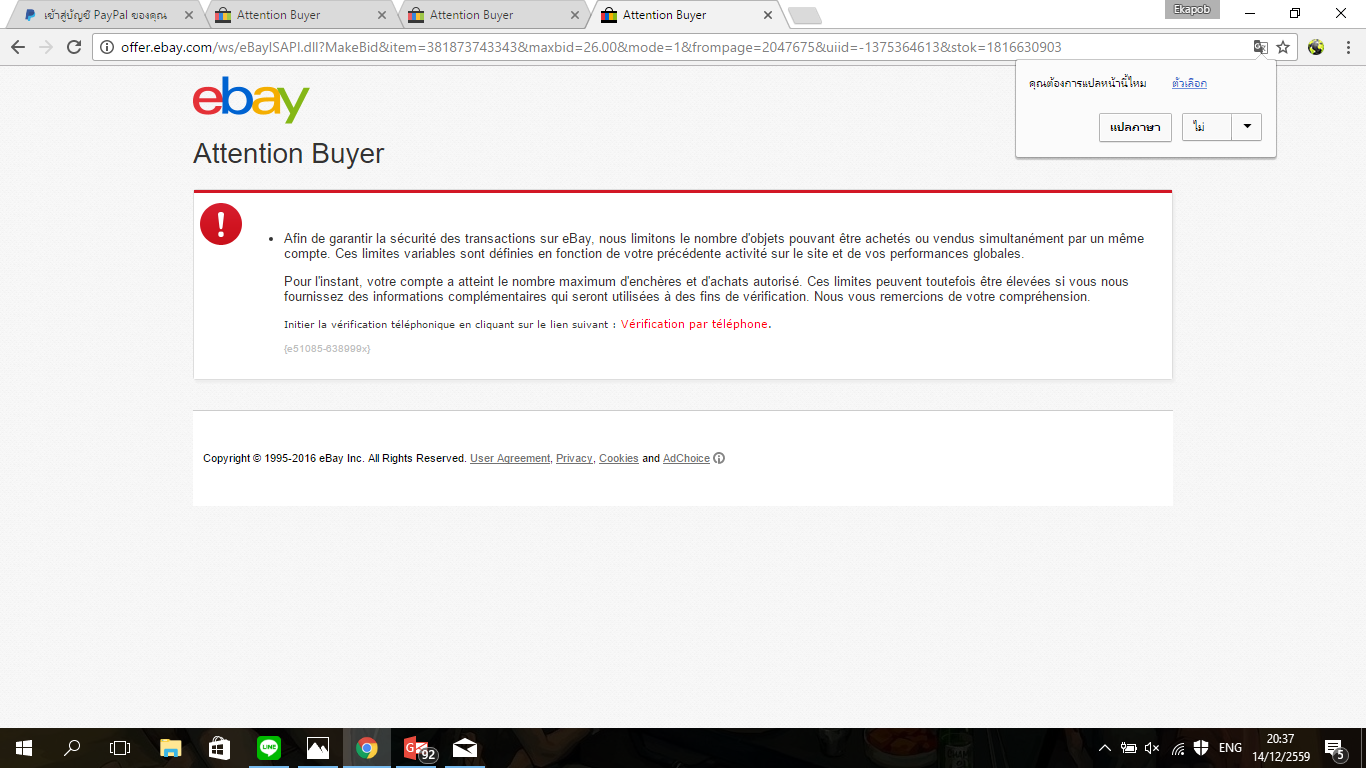Click the แปลภาษา translate button
Image resolution: width=1366 pixels, height=768 pixels.
point(1135,127)
